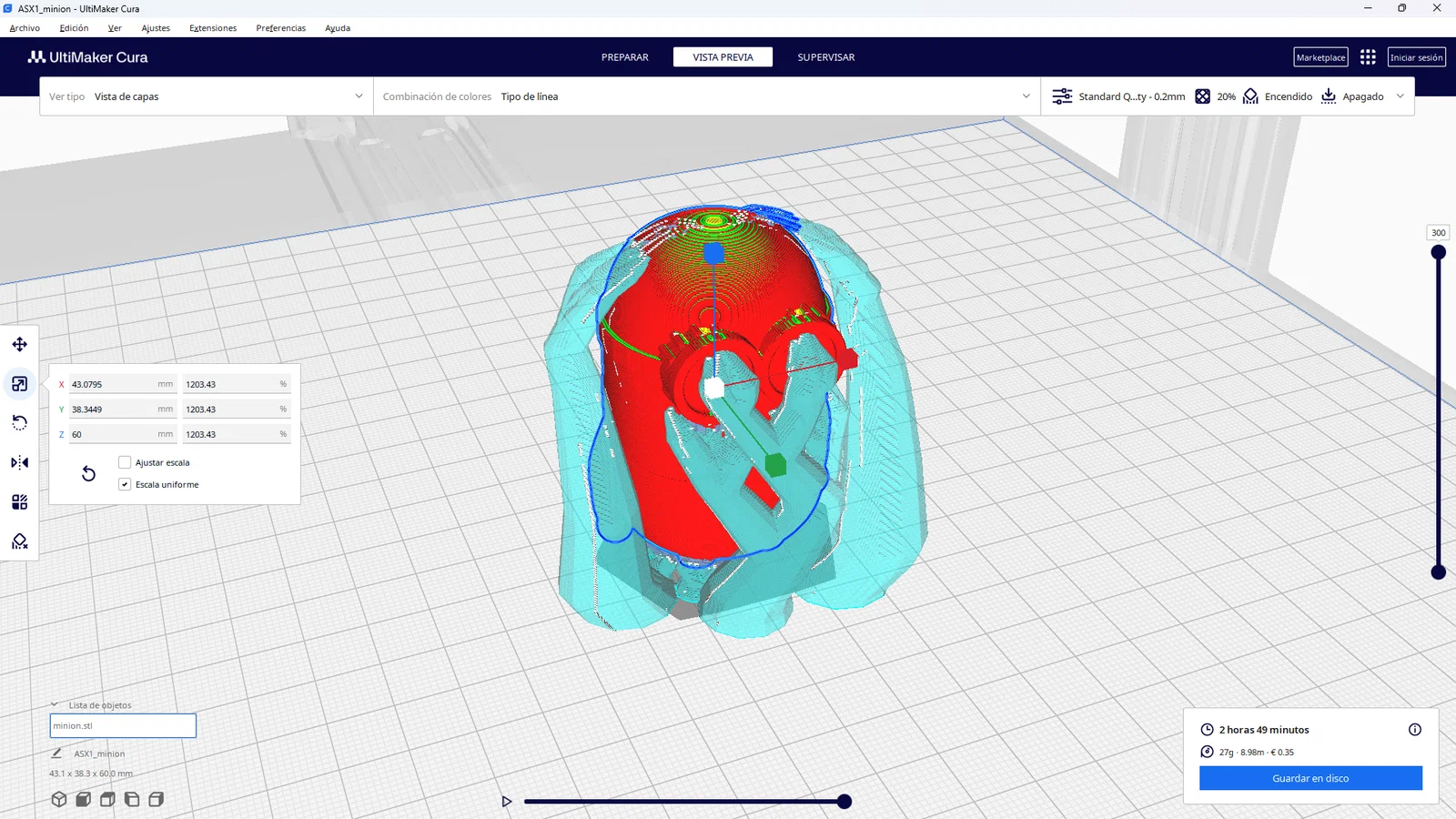Click the '2 horas 49 minutos' estimate

point(1264,730)
